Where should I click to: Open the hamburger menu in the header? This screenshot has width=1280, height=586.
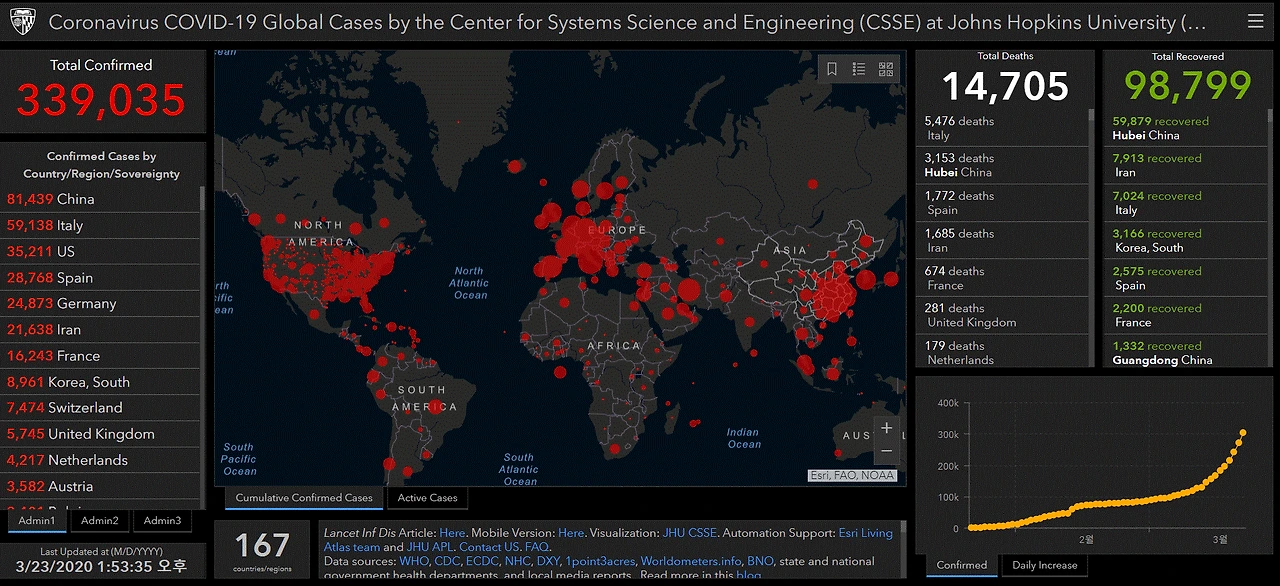tap(1255, 21)
